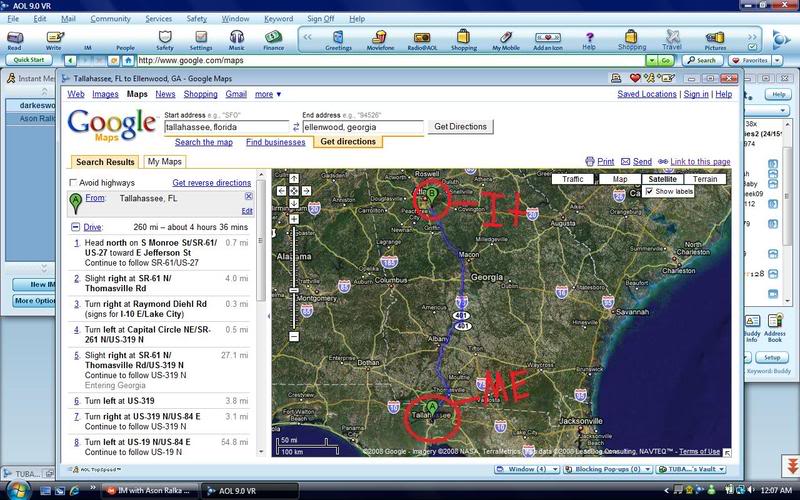Open the Favorites dropdown arrow

point(777,60)
